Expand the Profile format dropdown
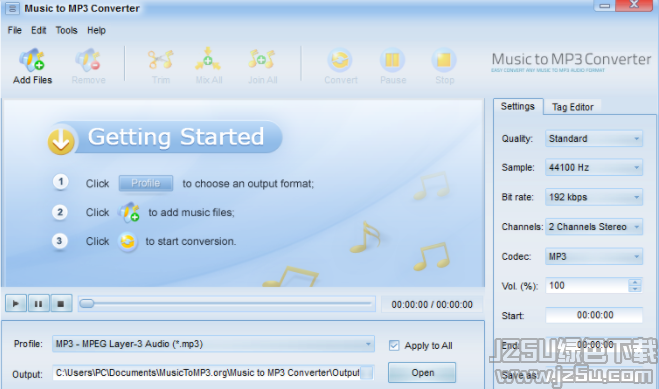The height and width of the screenshot is (389, 659). tap(213, 344)
